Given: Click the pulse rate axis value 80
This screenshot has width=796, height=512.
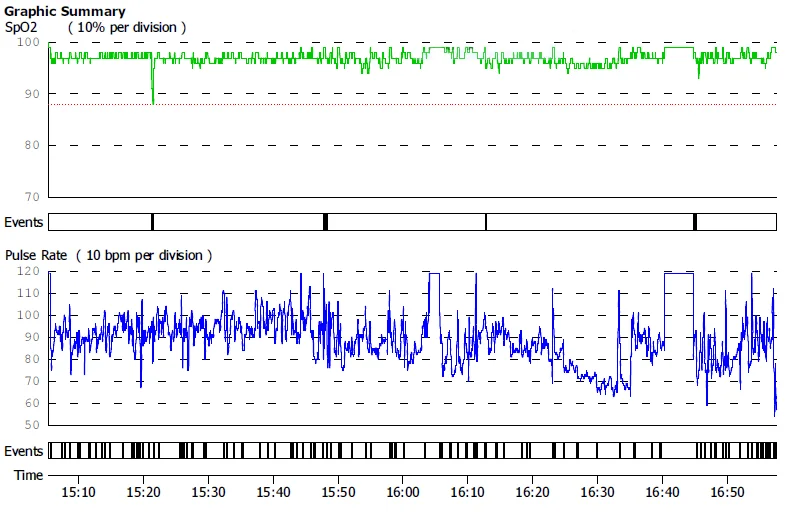Looking at the screenshot, I should click(x=31, y=359).
